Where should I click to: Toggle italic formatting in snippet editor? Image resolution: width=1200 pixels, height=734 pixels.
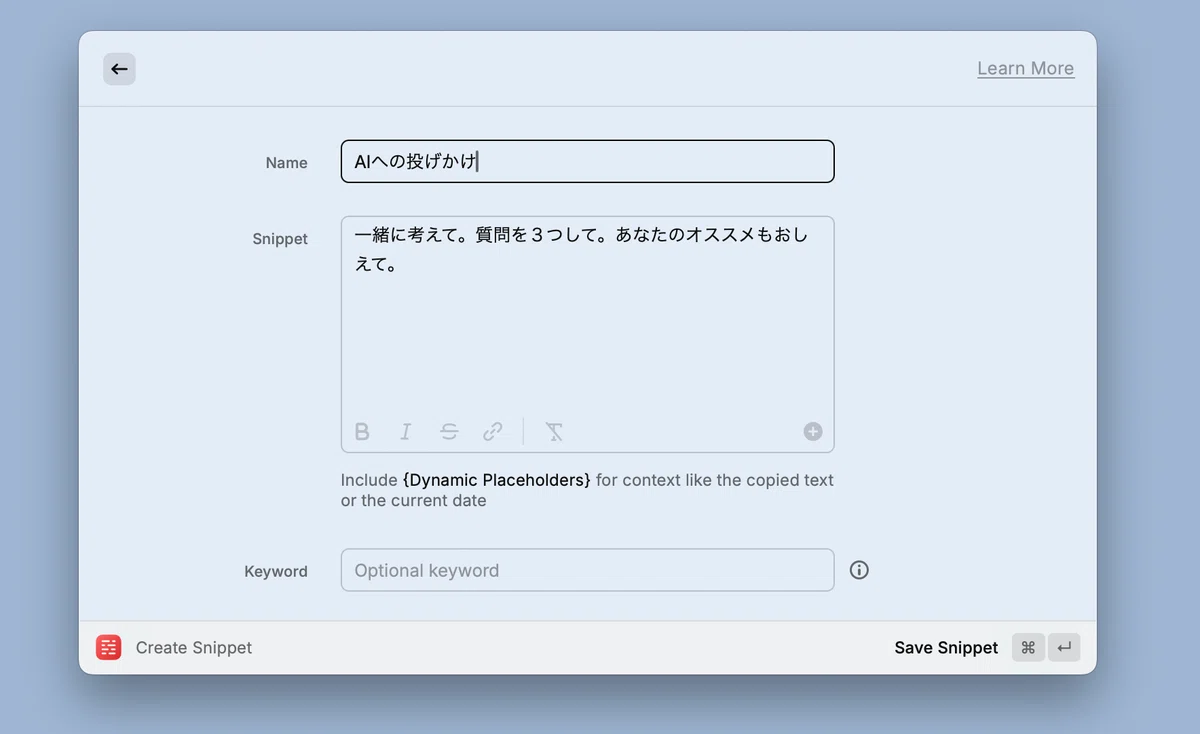click(x=405, y=431)
